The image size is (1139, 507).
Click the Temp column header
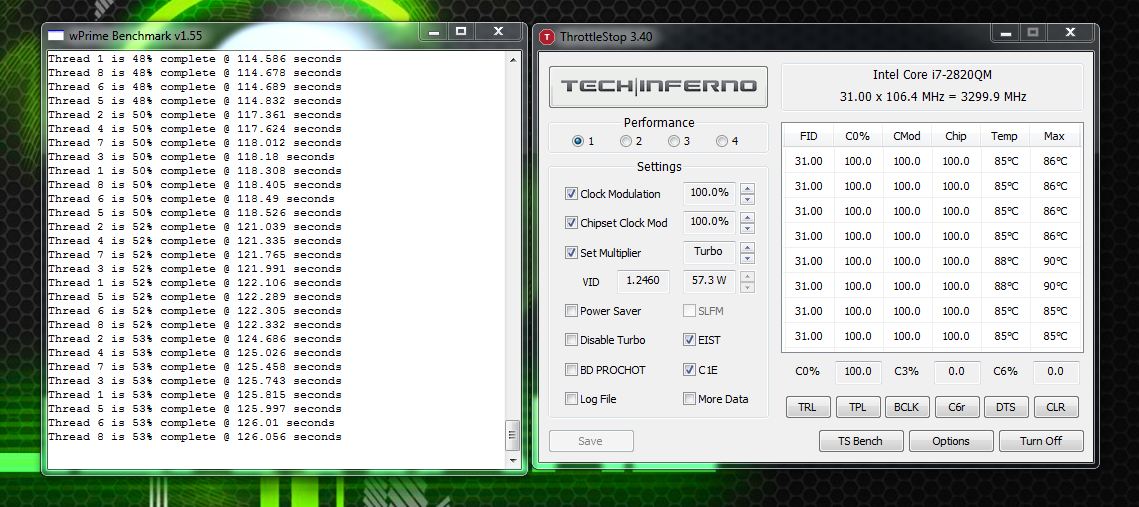tap(1005, 136)
